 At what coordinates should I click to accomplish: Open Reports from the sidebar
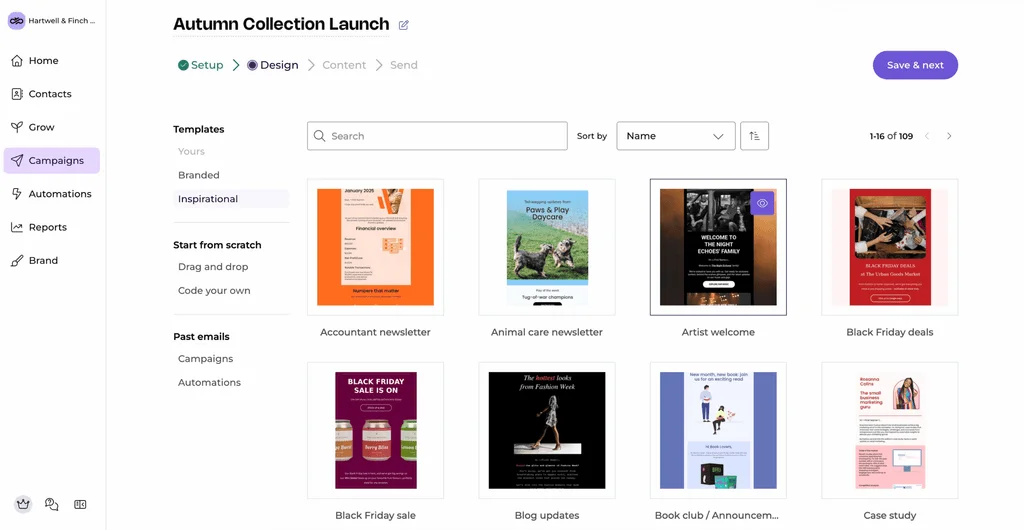point(52,227)
